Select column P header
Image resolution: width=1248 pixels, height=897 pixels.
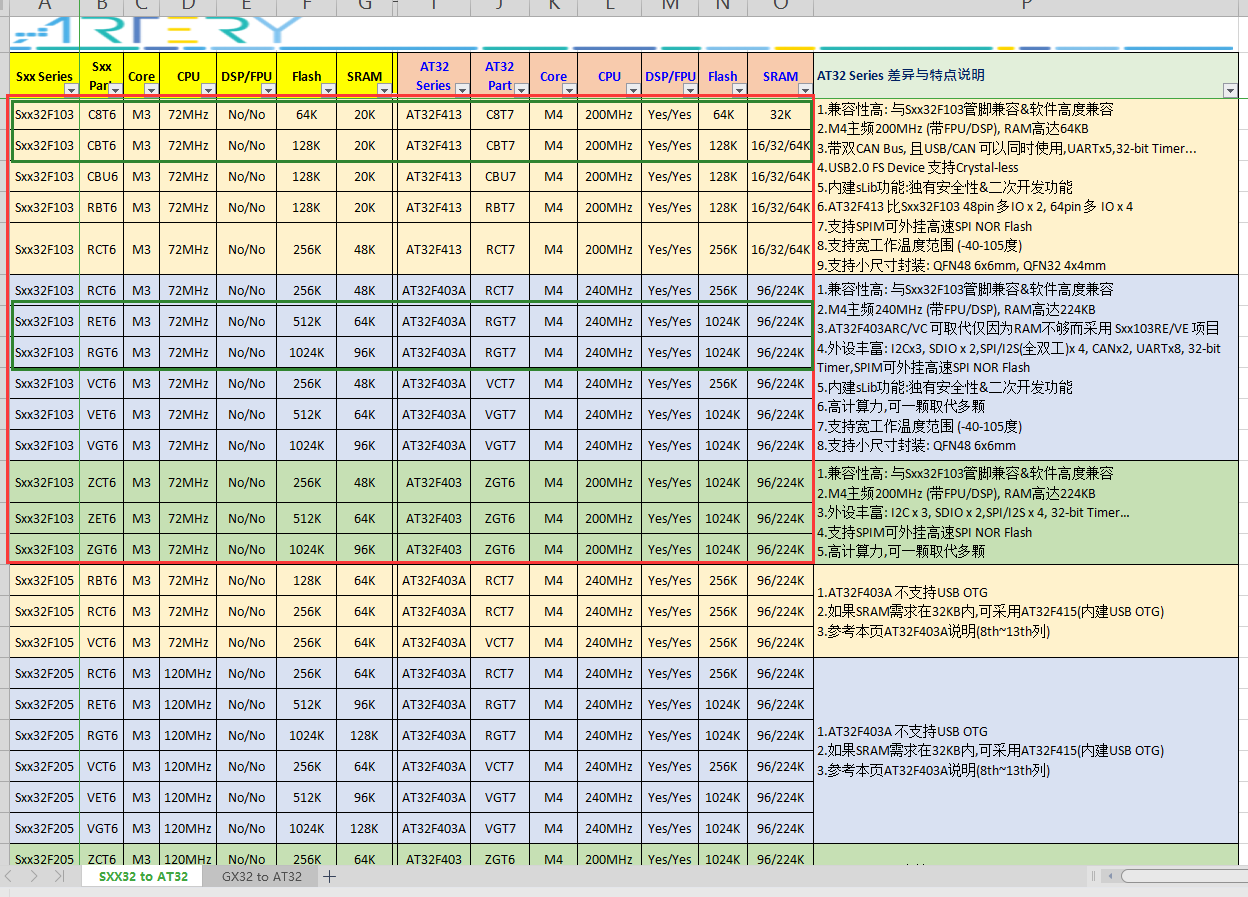1026,6
